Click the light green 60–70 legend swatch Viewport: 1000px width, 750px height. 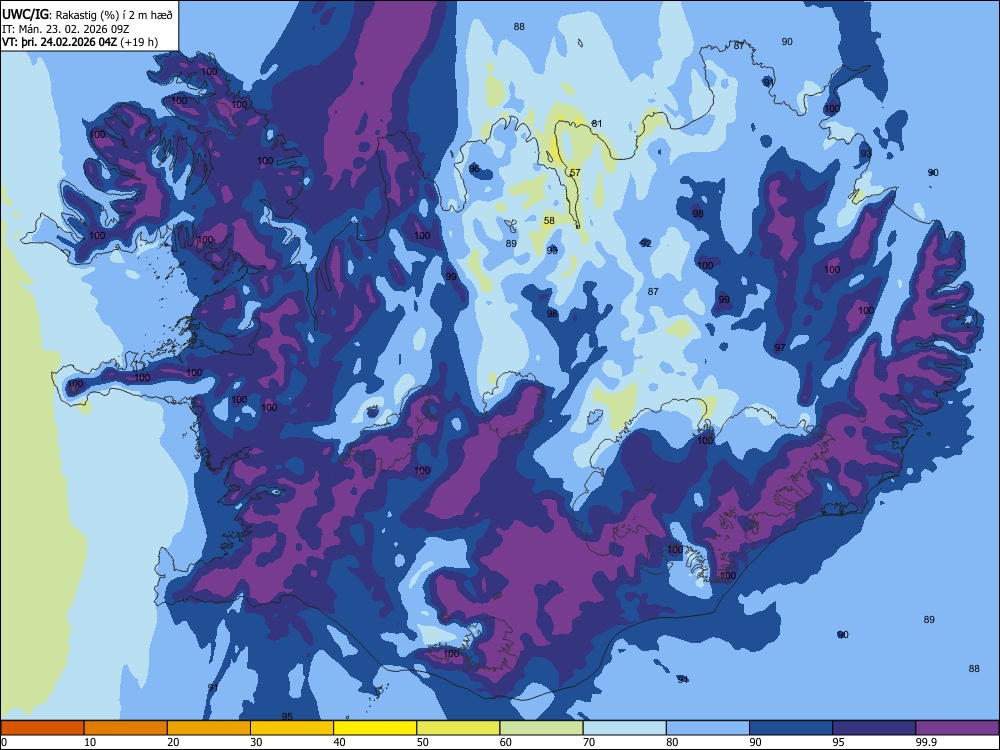[541, 728]
